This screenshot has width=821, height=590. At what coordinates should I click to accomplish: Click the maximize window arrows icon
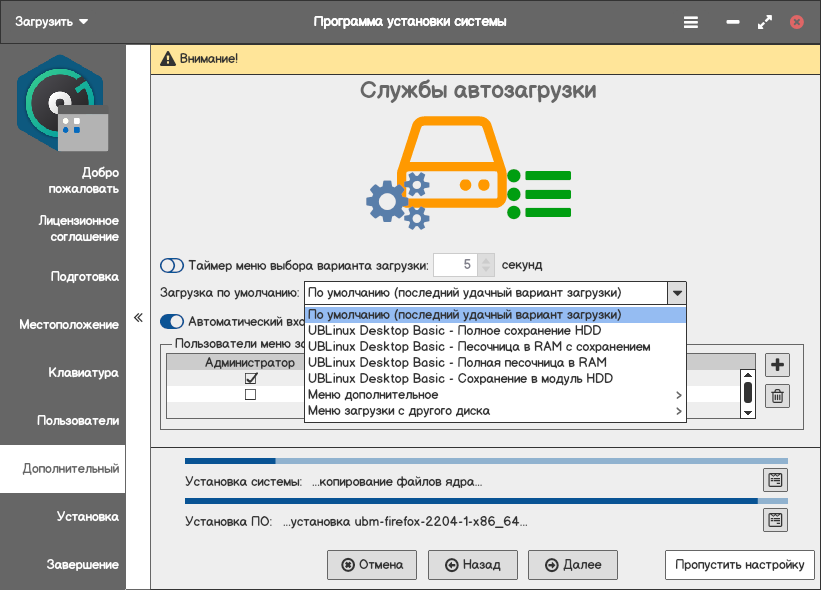[x=765, y=21]
